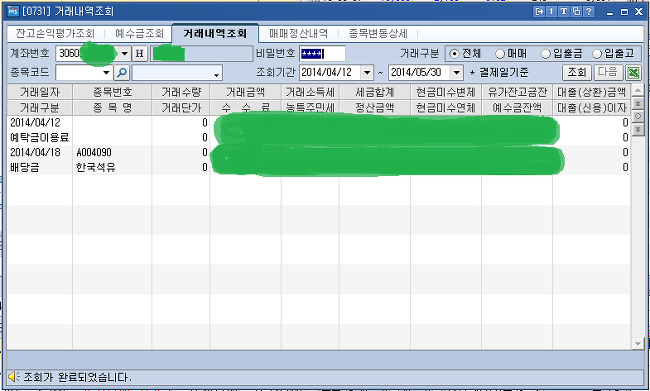Switch to 예수금조회 tab
This screenshot has width=650, height=391.
140,33
